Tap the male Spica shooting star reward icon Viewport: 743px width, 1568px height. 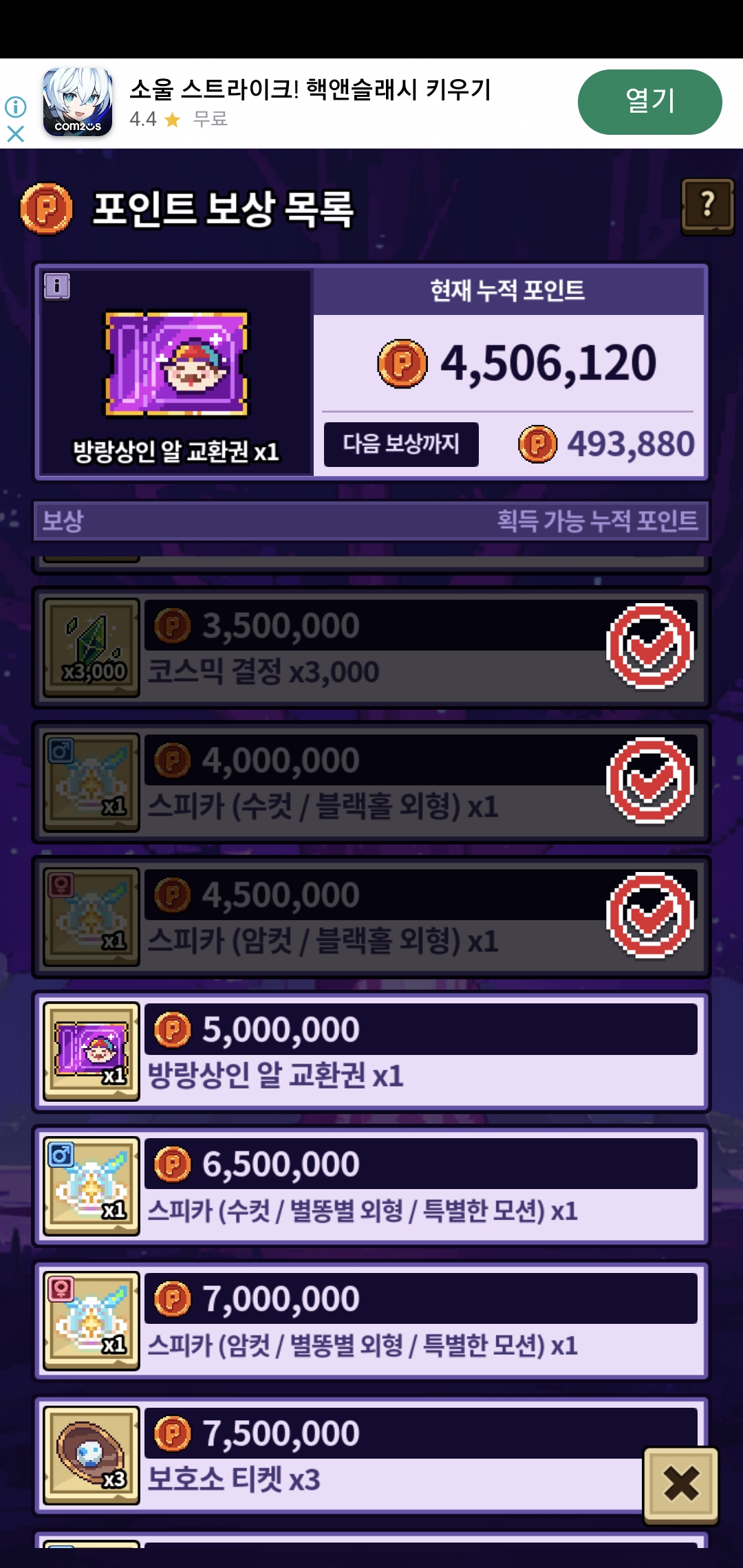click(x=91, y=1186)
